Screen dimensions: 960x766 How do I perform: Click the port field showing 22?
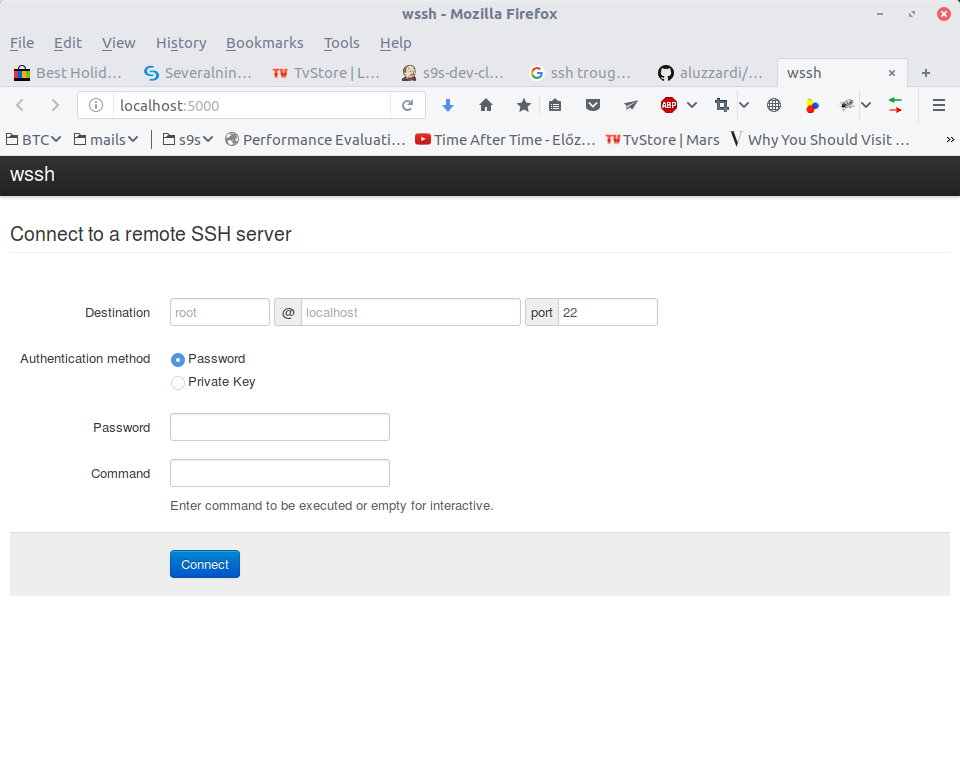pos(608,312)
